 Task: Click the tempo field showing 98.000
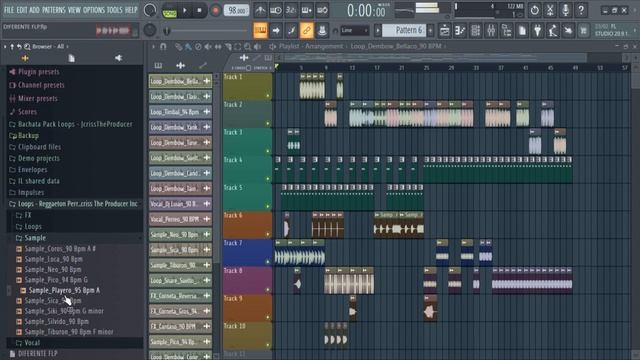(236, 11)
